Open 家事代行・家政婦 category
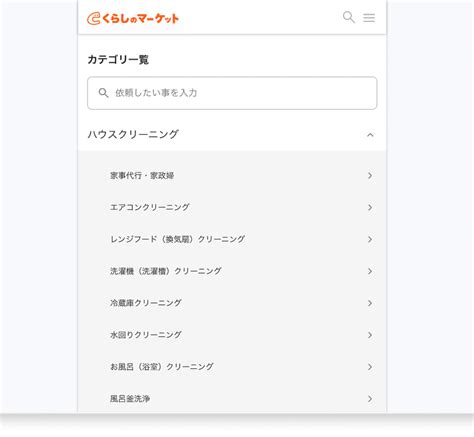Screen dimensions: 474x437 (x=232, y=176)
